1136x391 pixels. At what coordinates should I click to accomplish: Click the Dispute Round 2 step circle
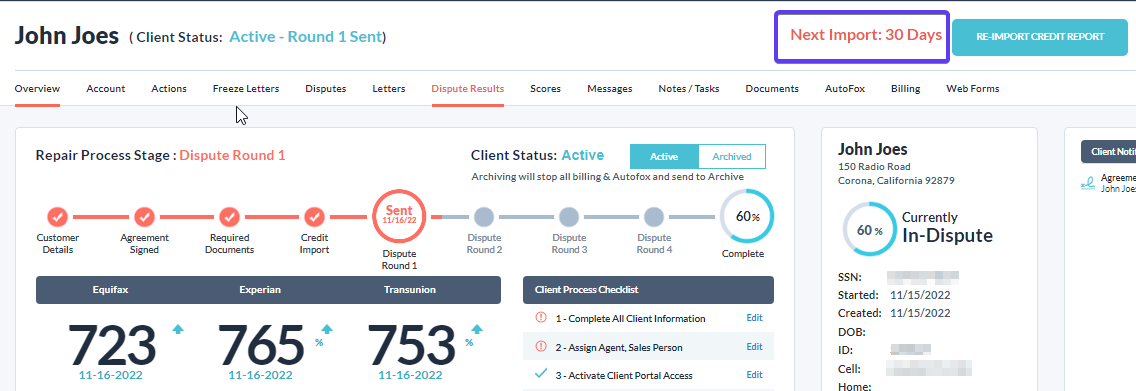click(x=484, y=216)
